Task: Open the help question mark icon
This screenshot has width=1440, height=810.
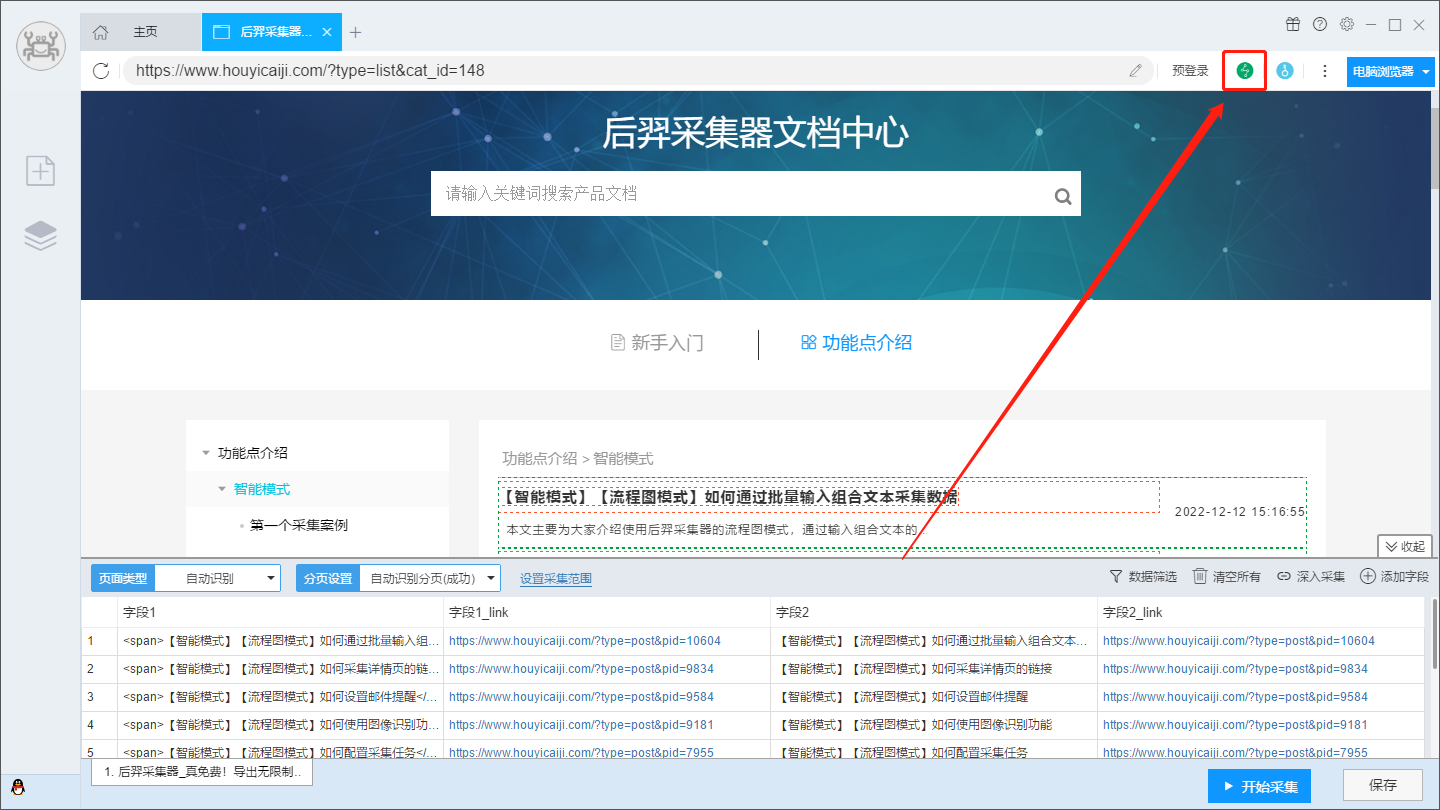Action: pyautogui.click(x=1320, y=24)
